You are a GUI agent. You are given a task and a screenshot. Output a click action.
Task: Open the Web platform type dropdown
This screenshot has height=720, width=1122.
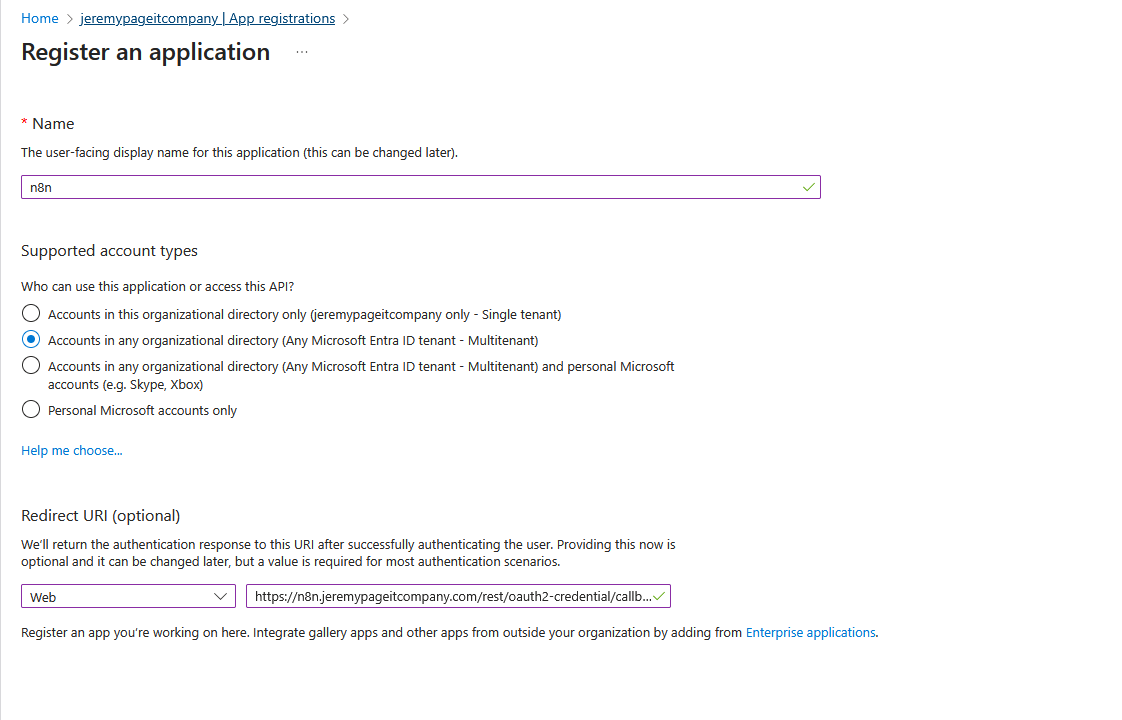tap(129, 597)
